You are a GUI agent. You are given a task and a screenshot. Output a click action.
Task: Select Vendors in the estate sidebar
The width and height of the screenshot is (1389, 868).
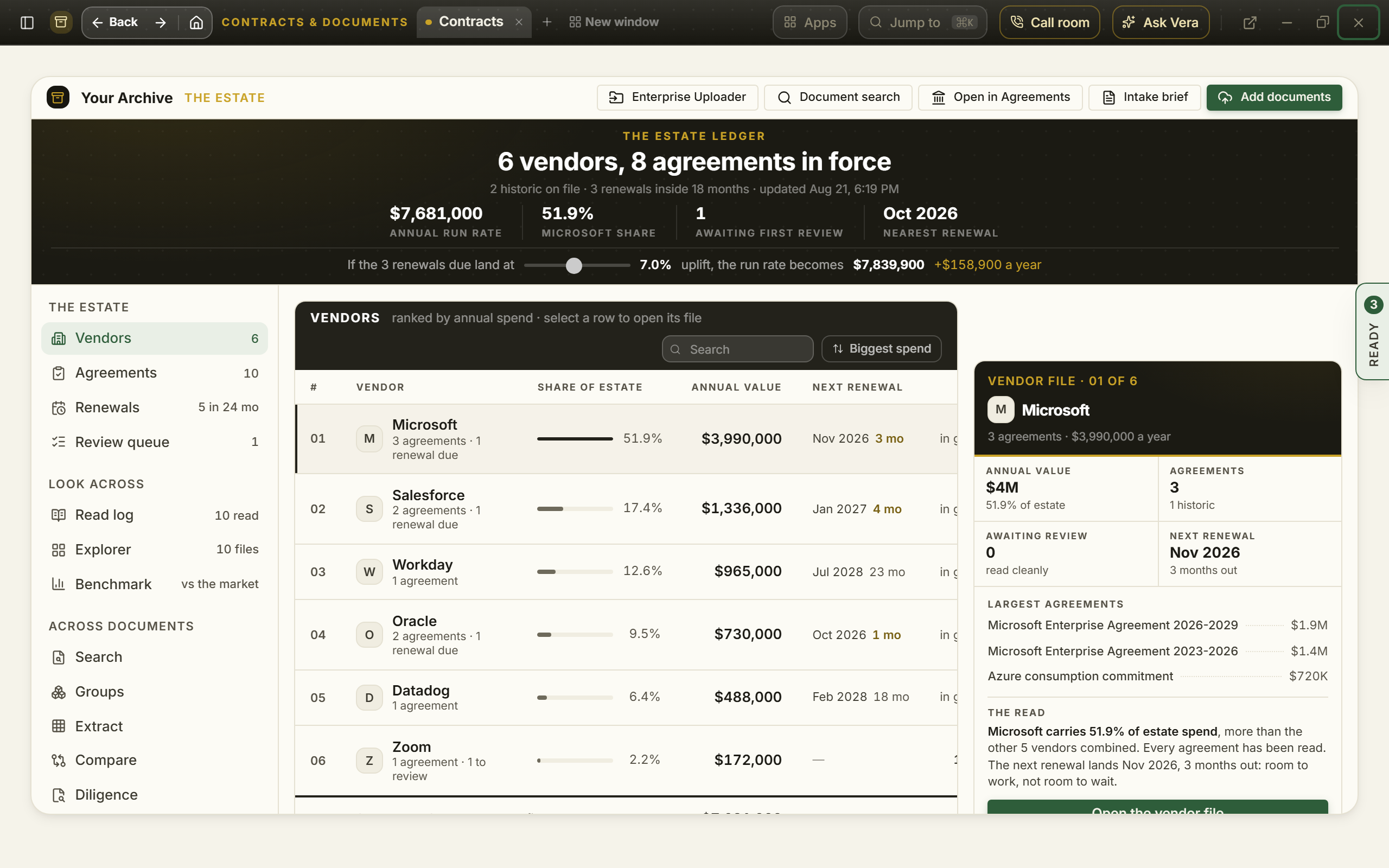[x=155, y=338]
